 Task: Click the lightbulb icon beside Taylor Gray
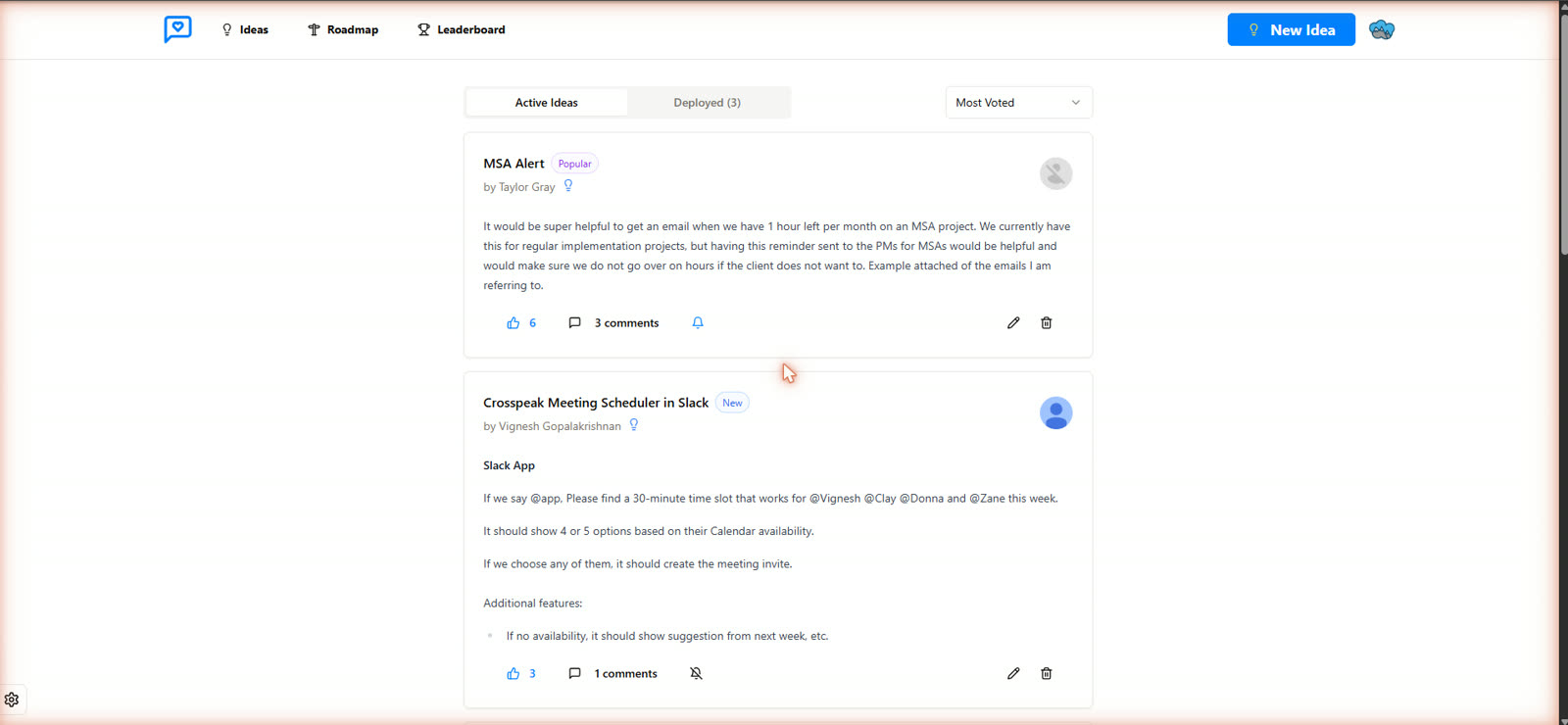568,185
